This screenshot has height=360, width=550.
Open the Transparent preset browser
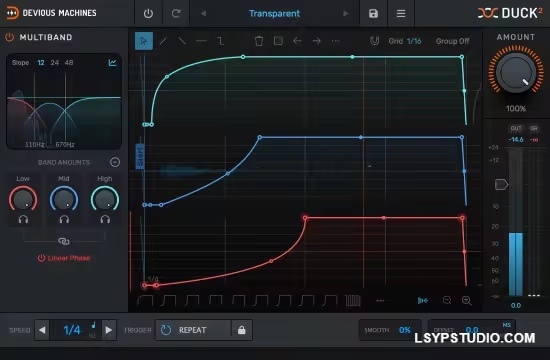click(x=274, y=14)
